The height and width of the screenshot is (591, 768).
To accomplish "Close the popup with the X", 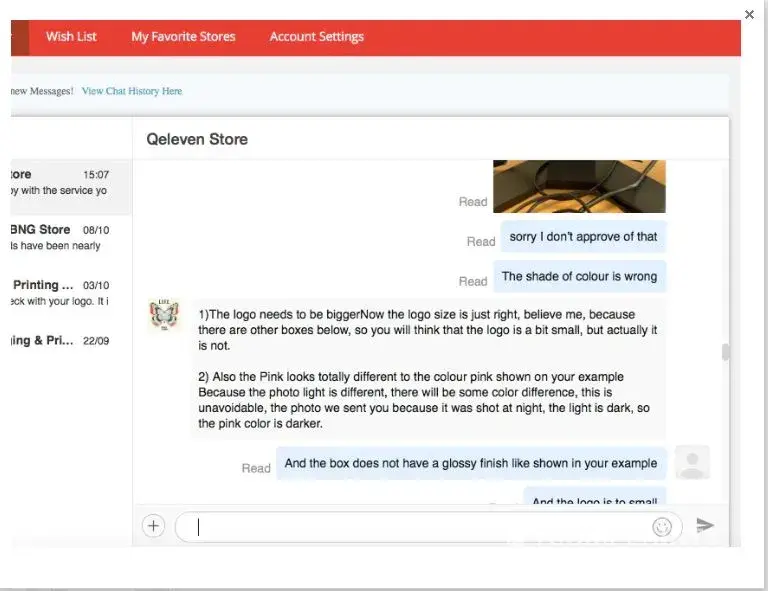I will (x=750, y=15).
